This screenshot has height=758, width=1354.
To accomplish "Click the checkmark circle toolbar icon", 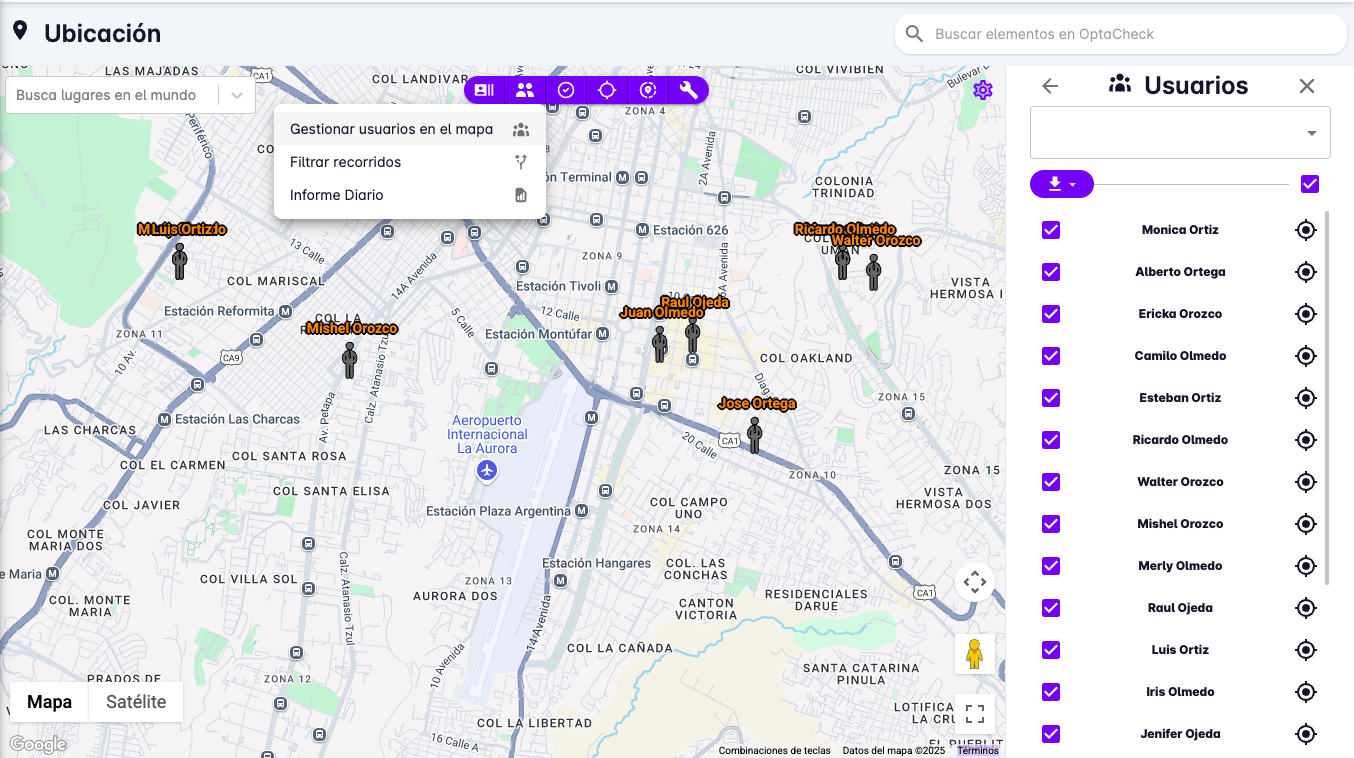I will (566, 90).
